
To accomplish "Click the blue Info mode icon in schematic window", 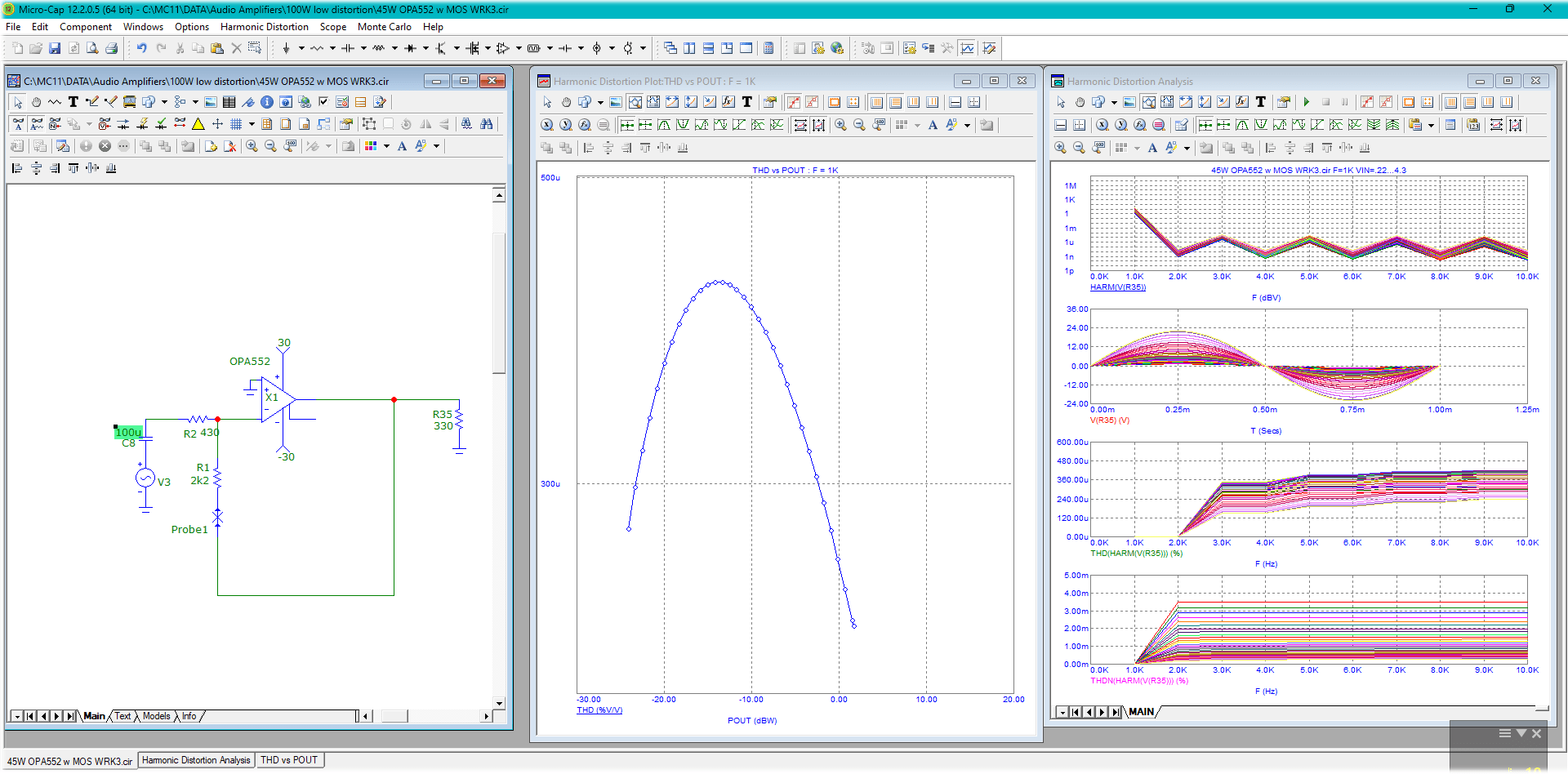I will (267, 102).
